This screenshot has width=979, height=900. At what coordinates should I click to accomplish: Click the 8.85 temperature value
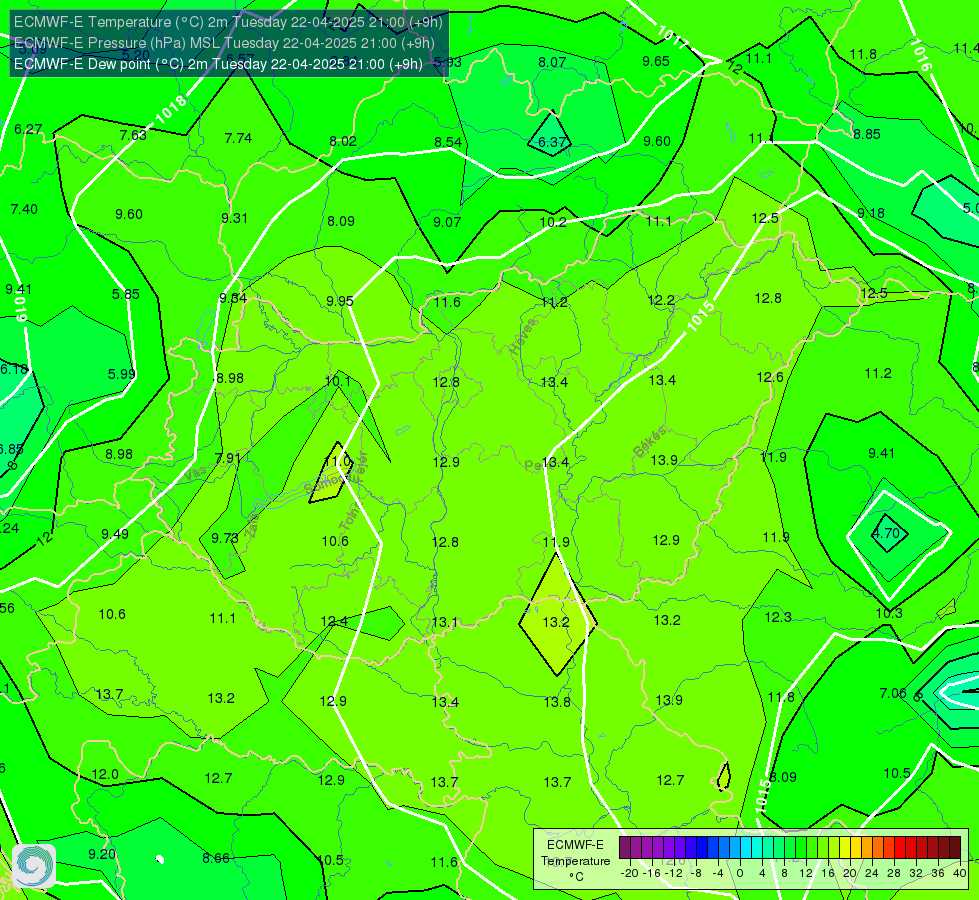867,134
